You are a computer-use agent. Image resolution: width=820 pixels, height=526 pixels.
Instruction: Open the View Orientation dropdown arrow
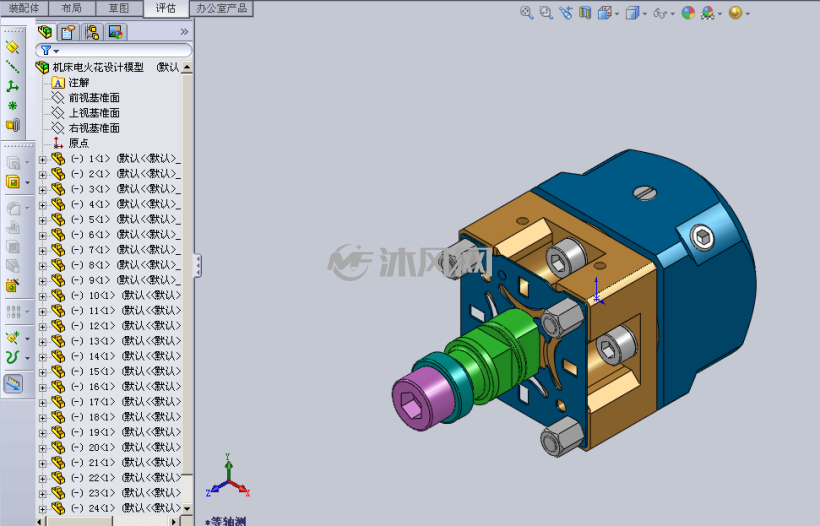(617, 14)
